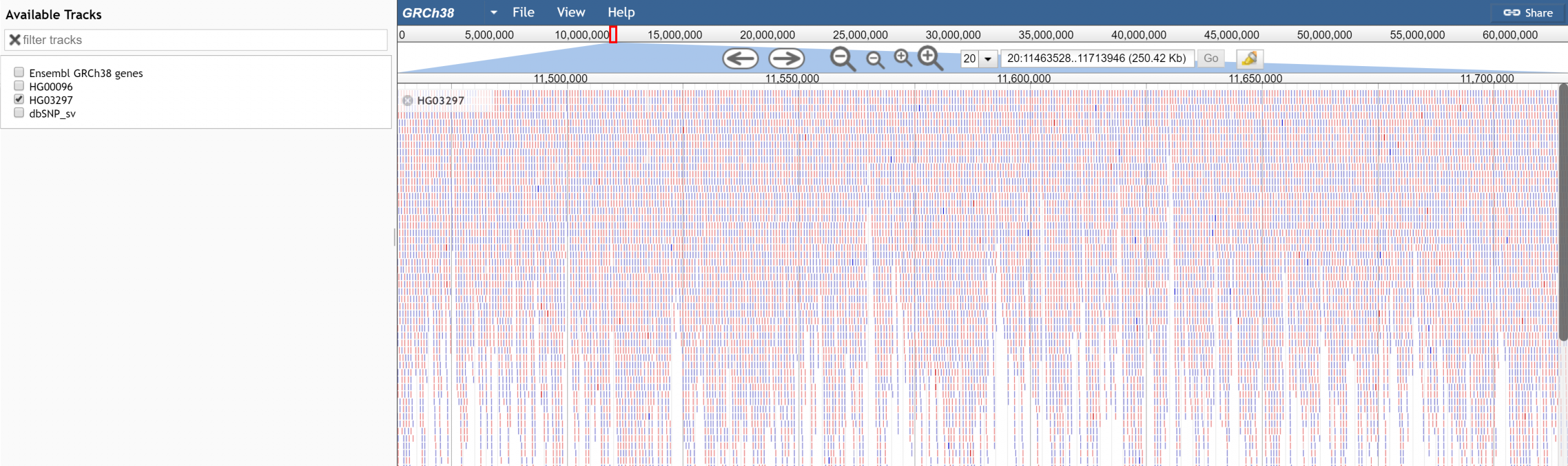The width and height of the screenshot is (1568, 466).
Task: Open the chromosome 20 selector dropdown
Action: coord(988,59)
